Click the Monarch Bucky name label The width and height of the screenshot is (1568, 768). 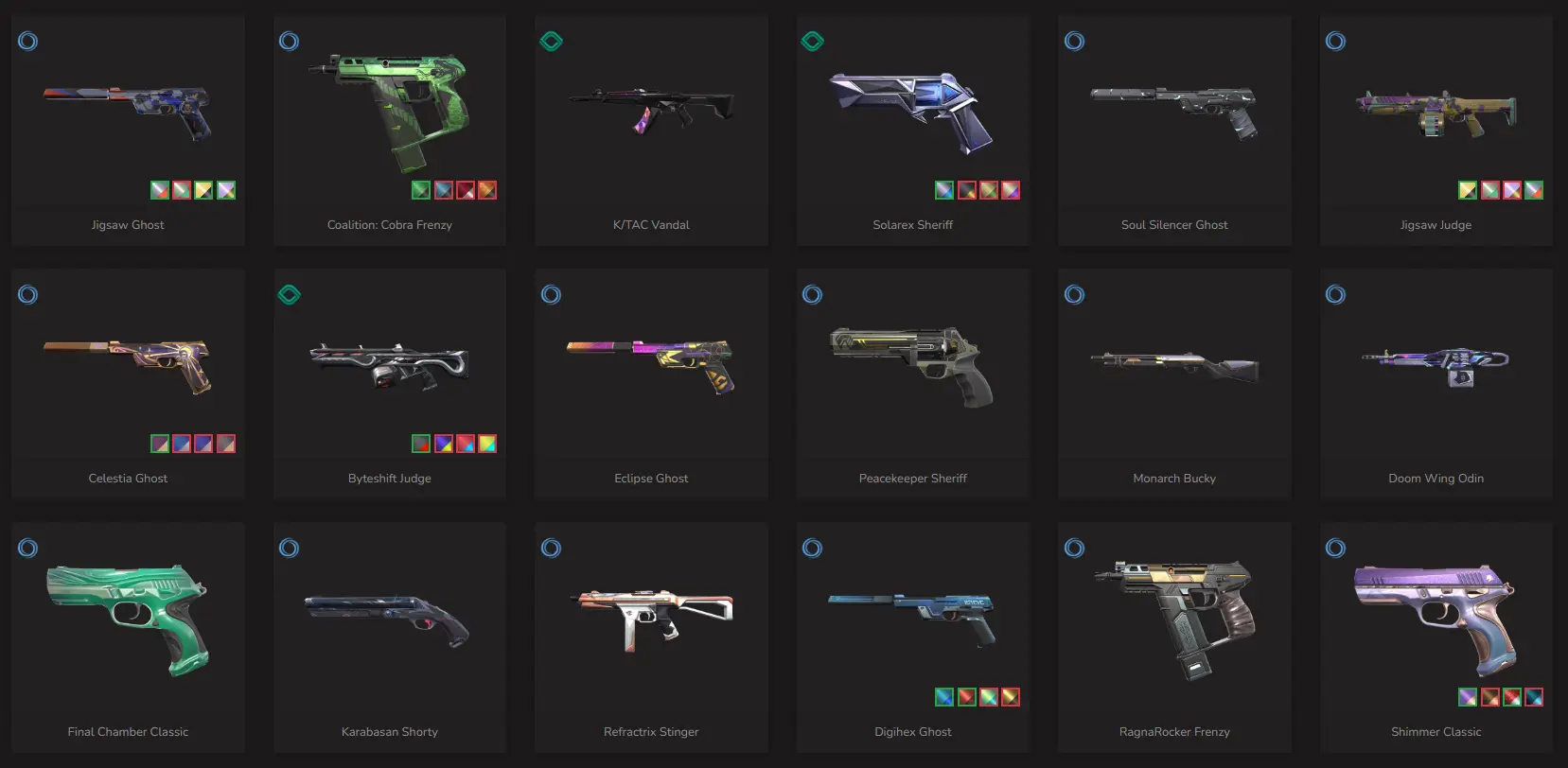tap(1174, 479)
